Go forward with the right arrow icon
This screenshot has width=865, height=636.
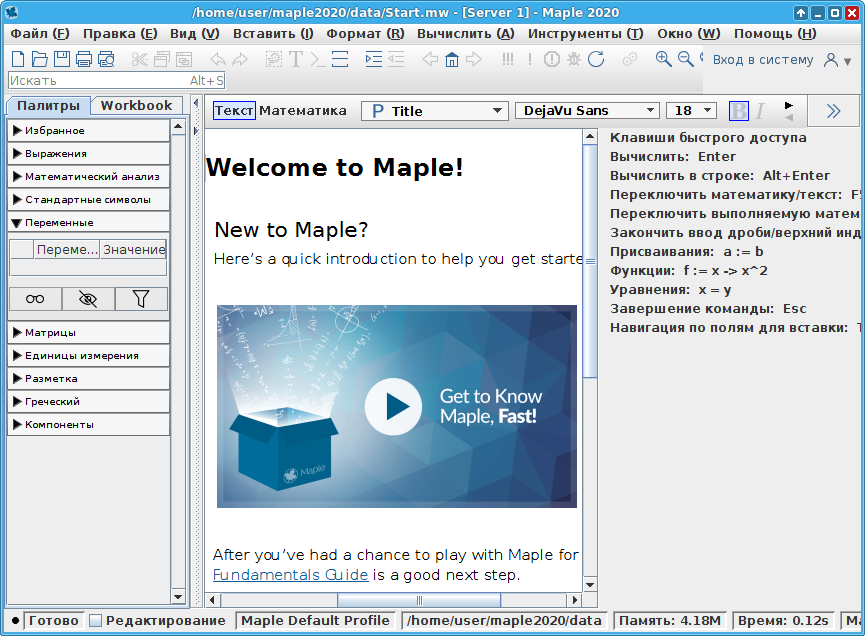pyautogui.click(x=474, y=59)
